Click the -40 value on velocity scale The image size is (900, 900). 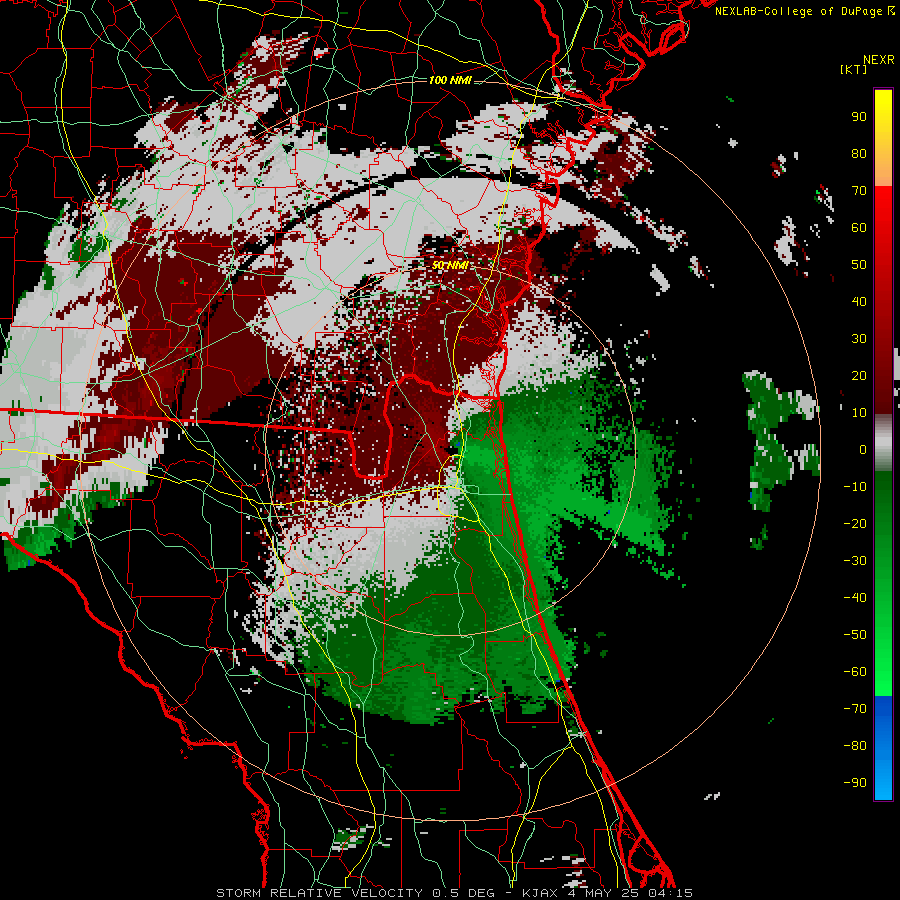tap(855, 598)
